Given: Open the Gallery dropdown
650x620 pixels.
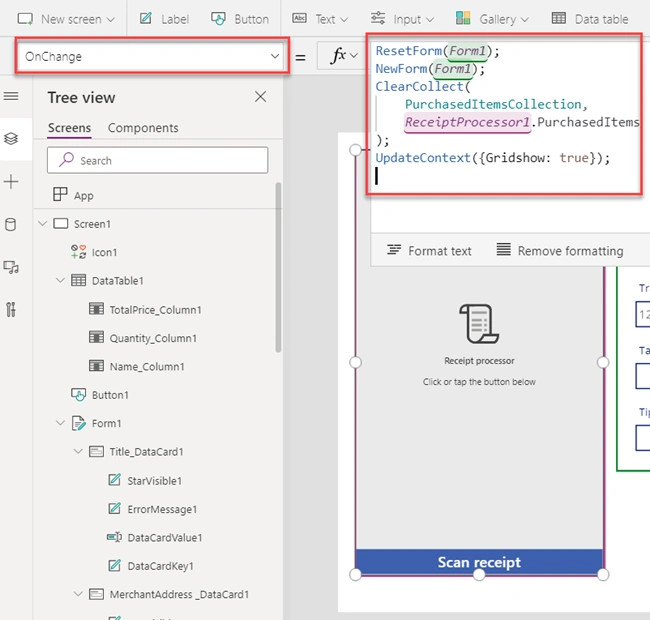Looking at the screenshot, I should click(x=492, y=19).
